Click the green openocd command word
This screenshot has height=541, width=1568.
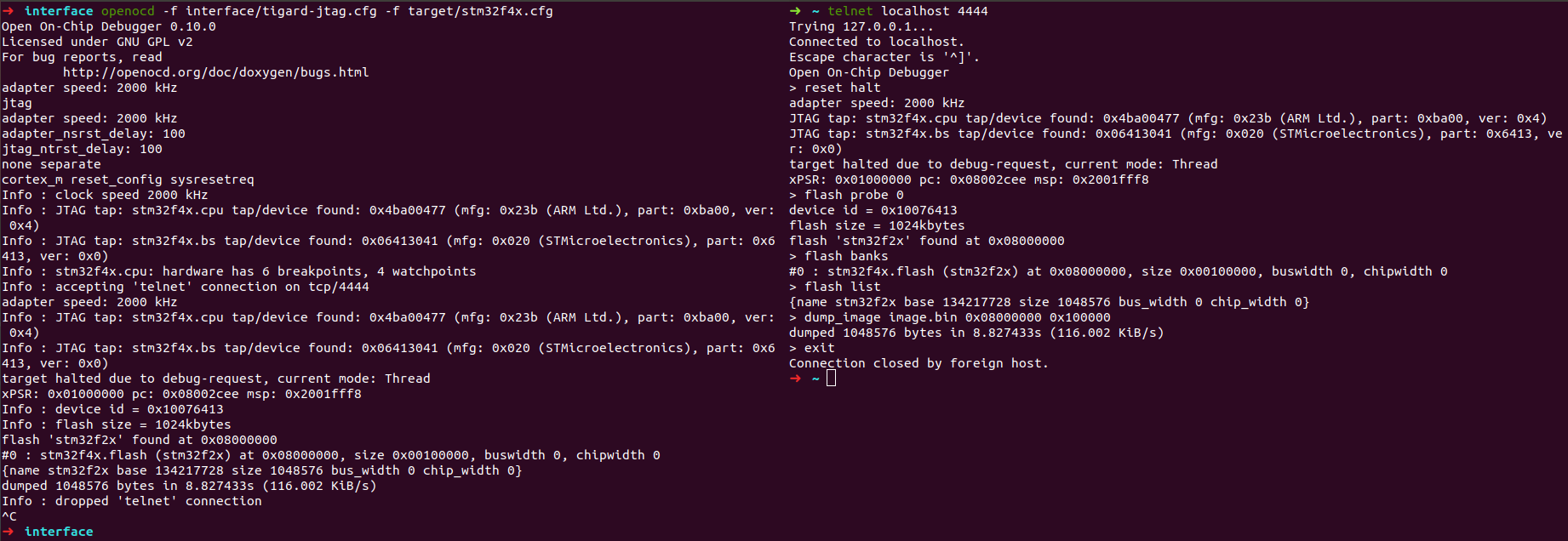coord(128,11)
